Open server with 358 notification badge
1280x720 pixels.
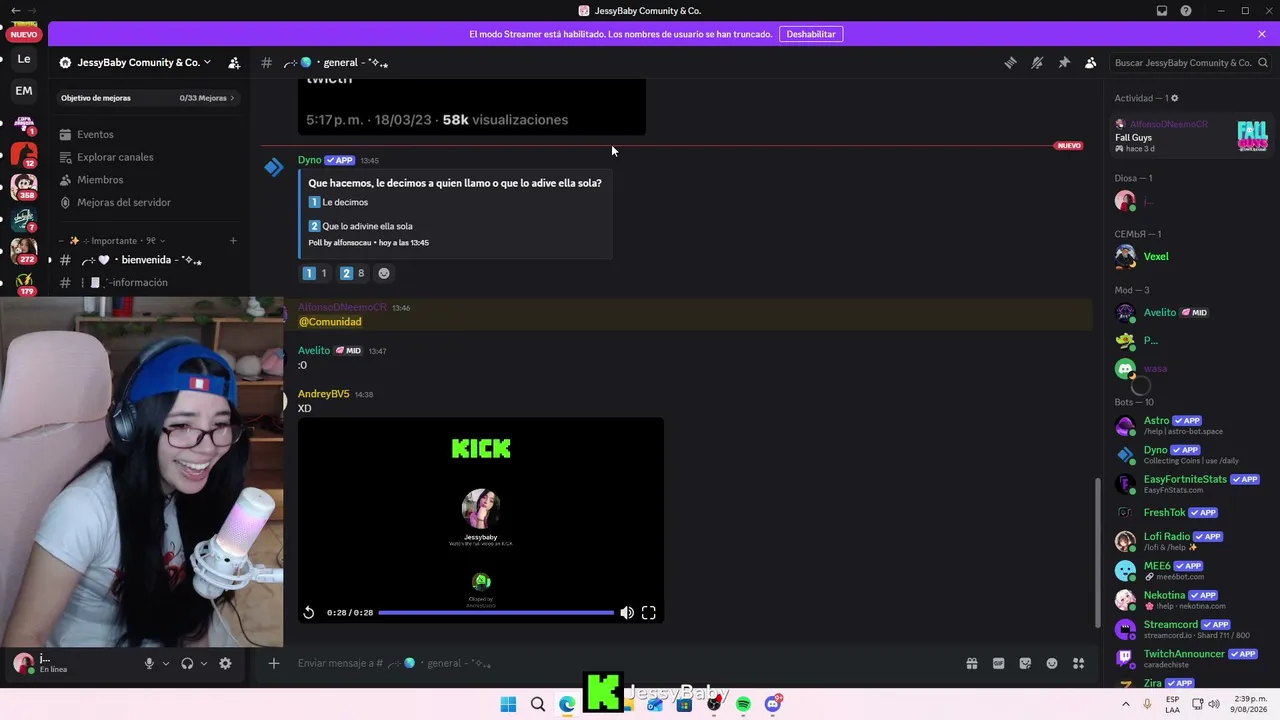[x=24, y=187]
